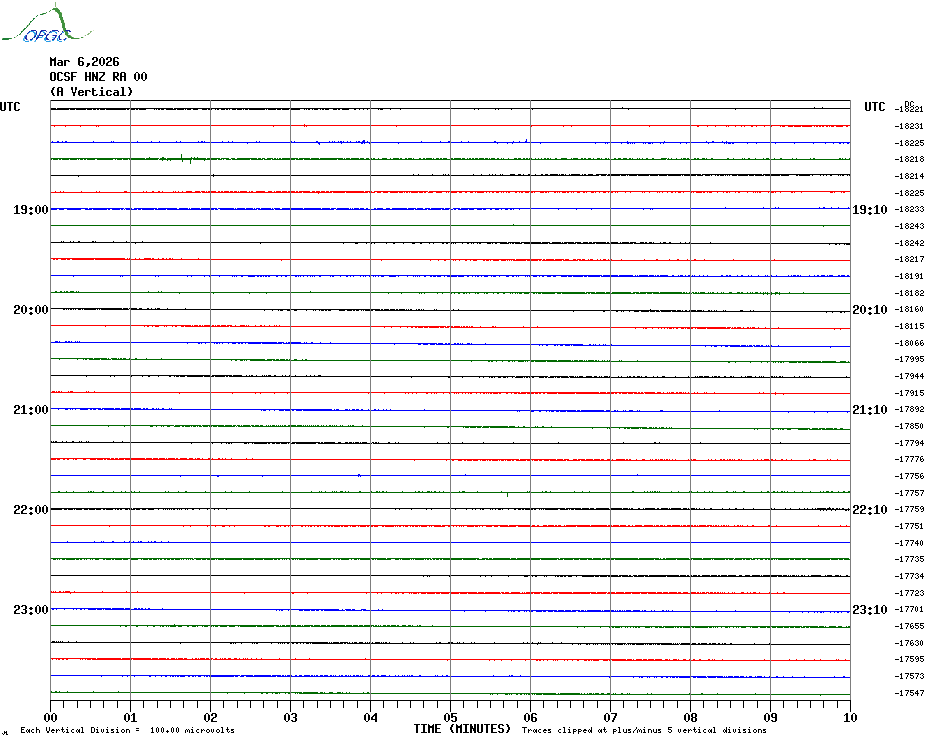Viewport: 930px width, 744px height.
Task: Click the DC offset value -17892
Action: (909, 409)
